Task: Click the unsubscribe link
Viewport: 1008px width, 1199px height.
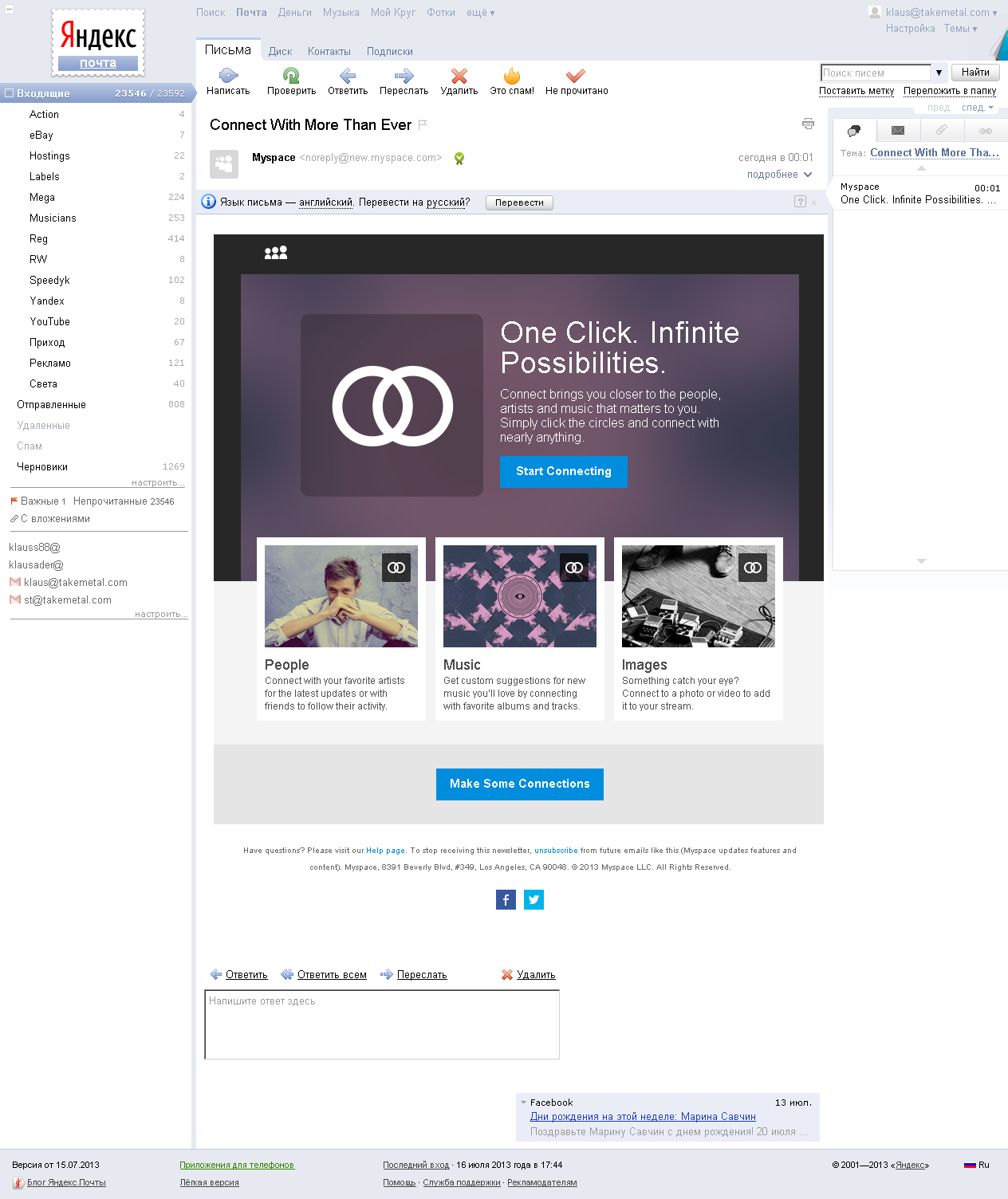Action: [x=556, y=851]
